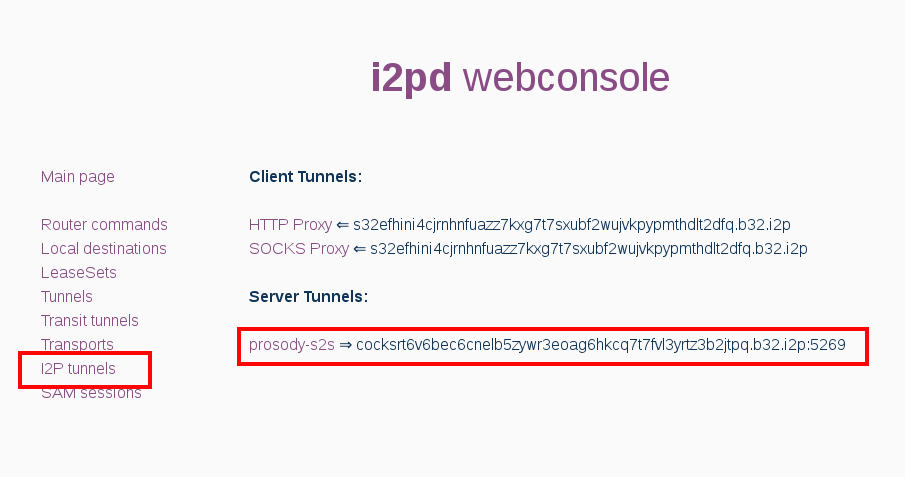View Transit tunnels

point(90,321)
